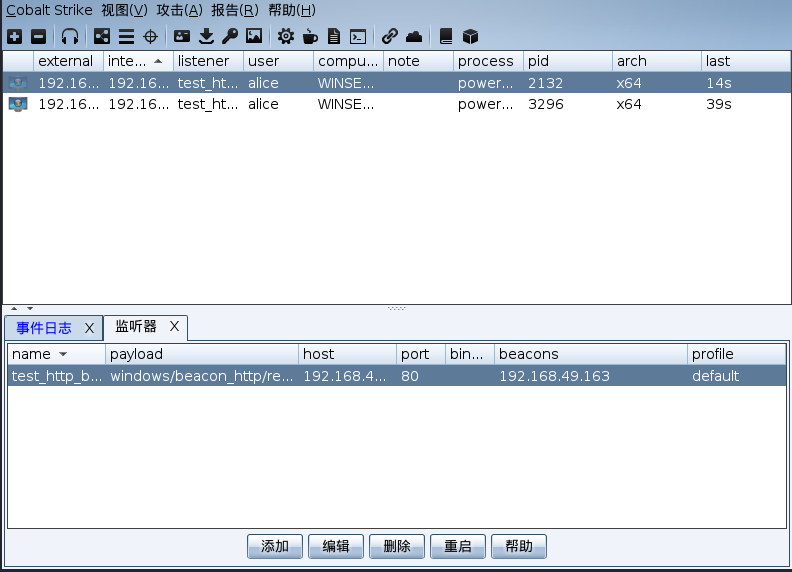Open the downloads arrow icon
The image size is (792, 572).
click(207, 36)
